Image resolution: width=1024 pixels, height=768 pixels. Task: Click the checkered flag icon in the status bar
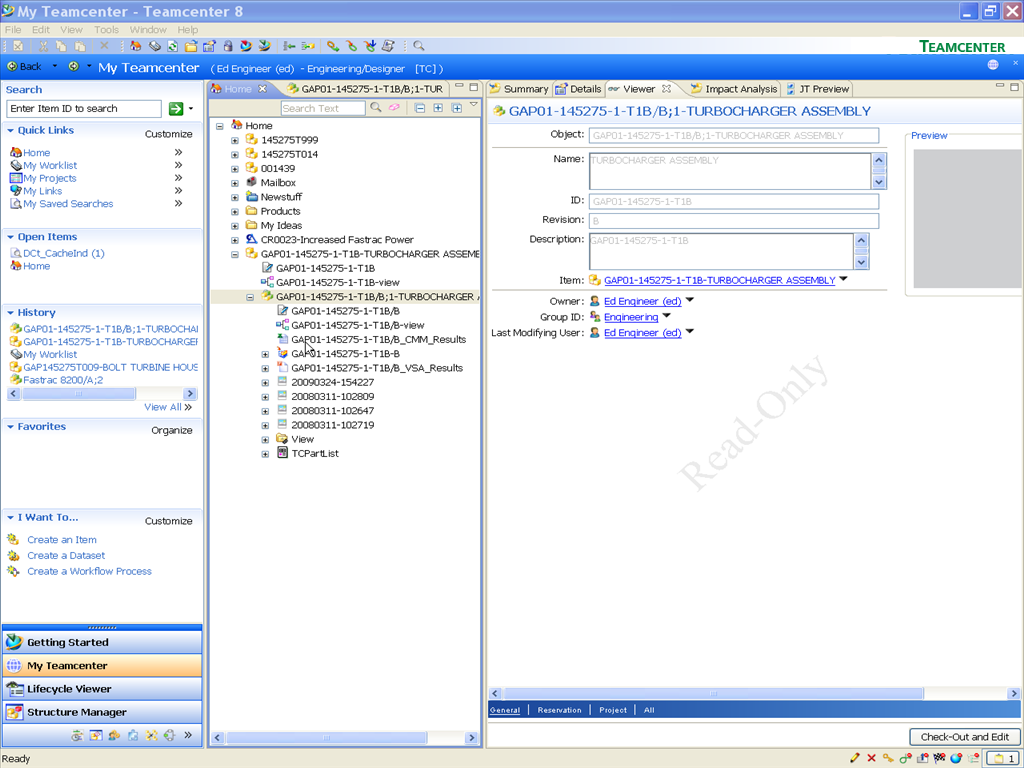(939, 758)
